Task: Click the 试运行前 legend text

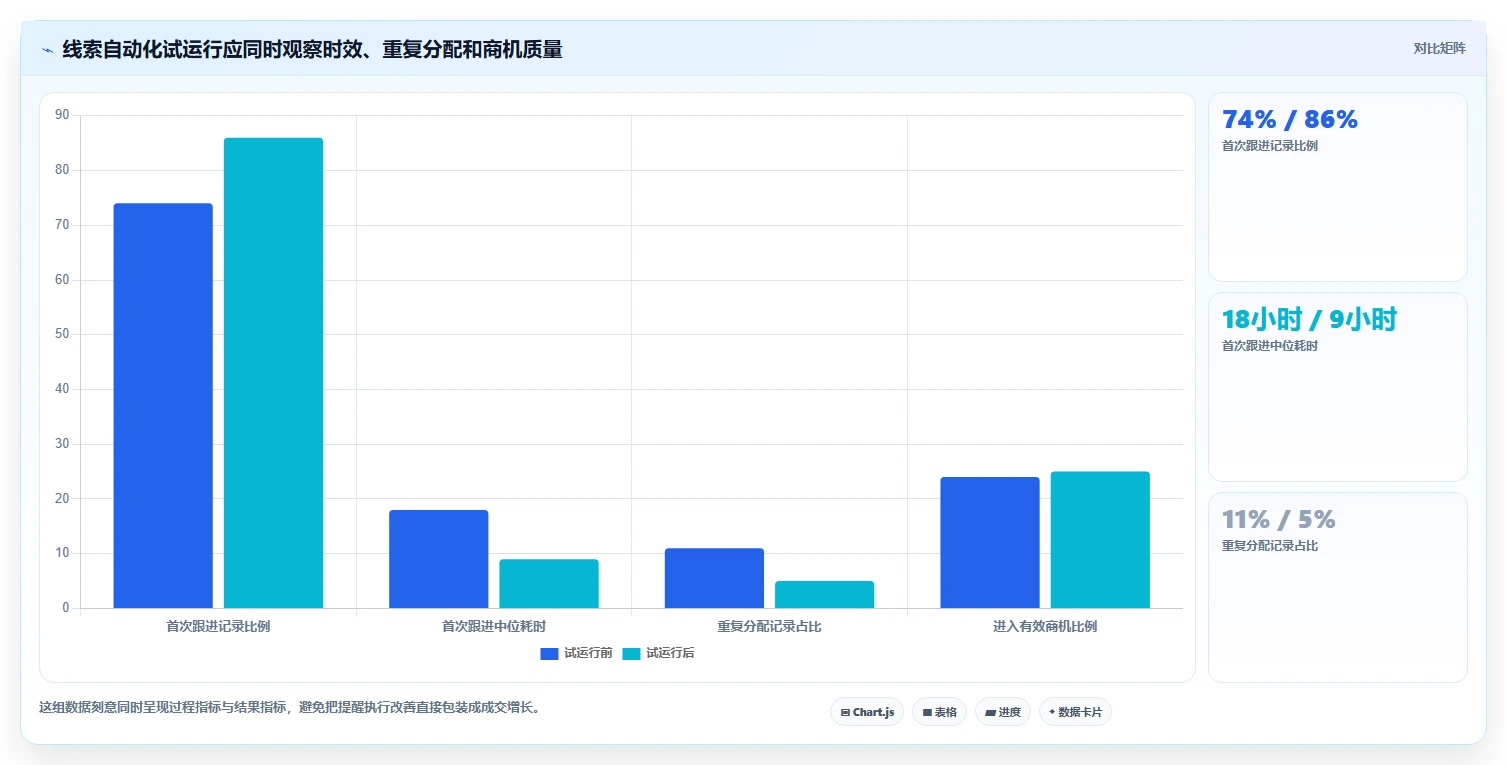Action: pyautogui.click(x=588, y=654)
